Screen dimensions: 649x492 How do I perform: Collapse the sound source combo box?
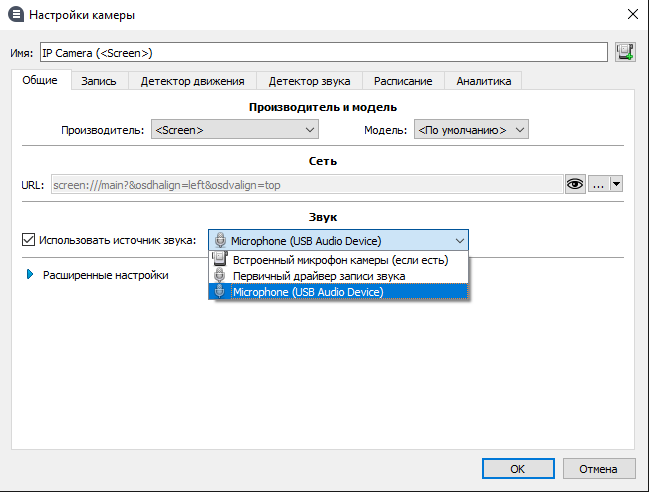click(x=459, y=240)
